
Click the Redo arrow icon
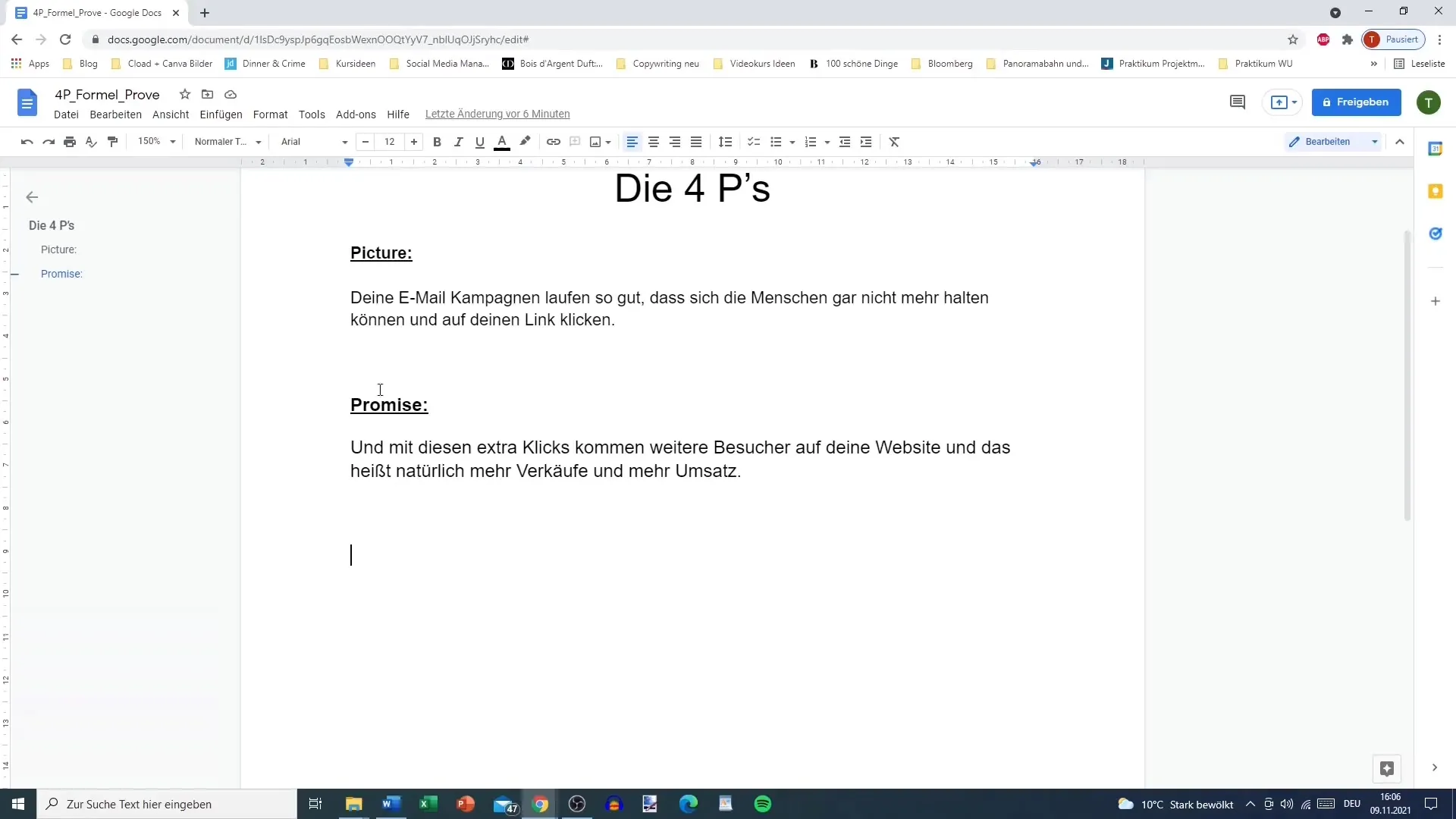pyautogui.click(x=49, y=142)
